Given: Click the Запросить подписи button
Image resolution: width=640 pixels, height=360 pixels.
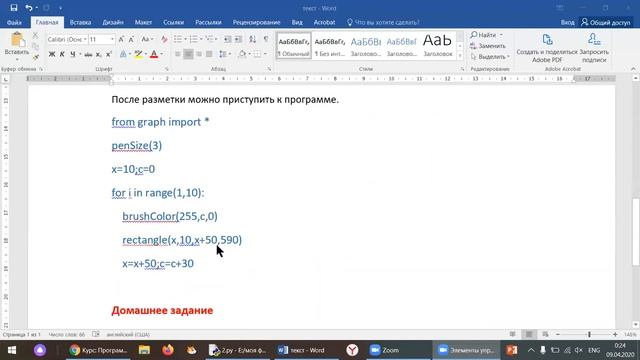Looking at the screenshot, I should coord(594,47).
